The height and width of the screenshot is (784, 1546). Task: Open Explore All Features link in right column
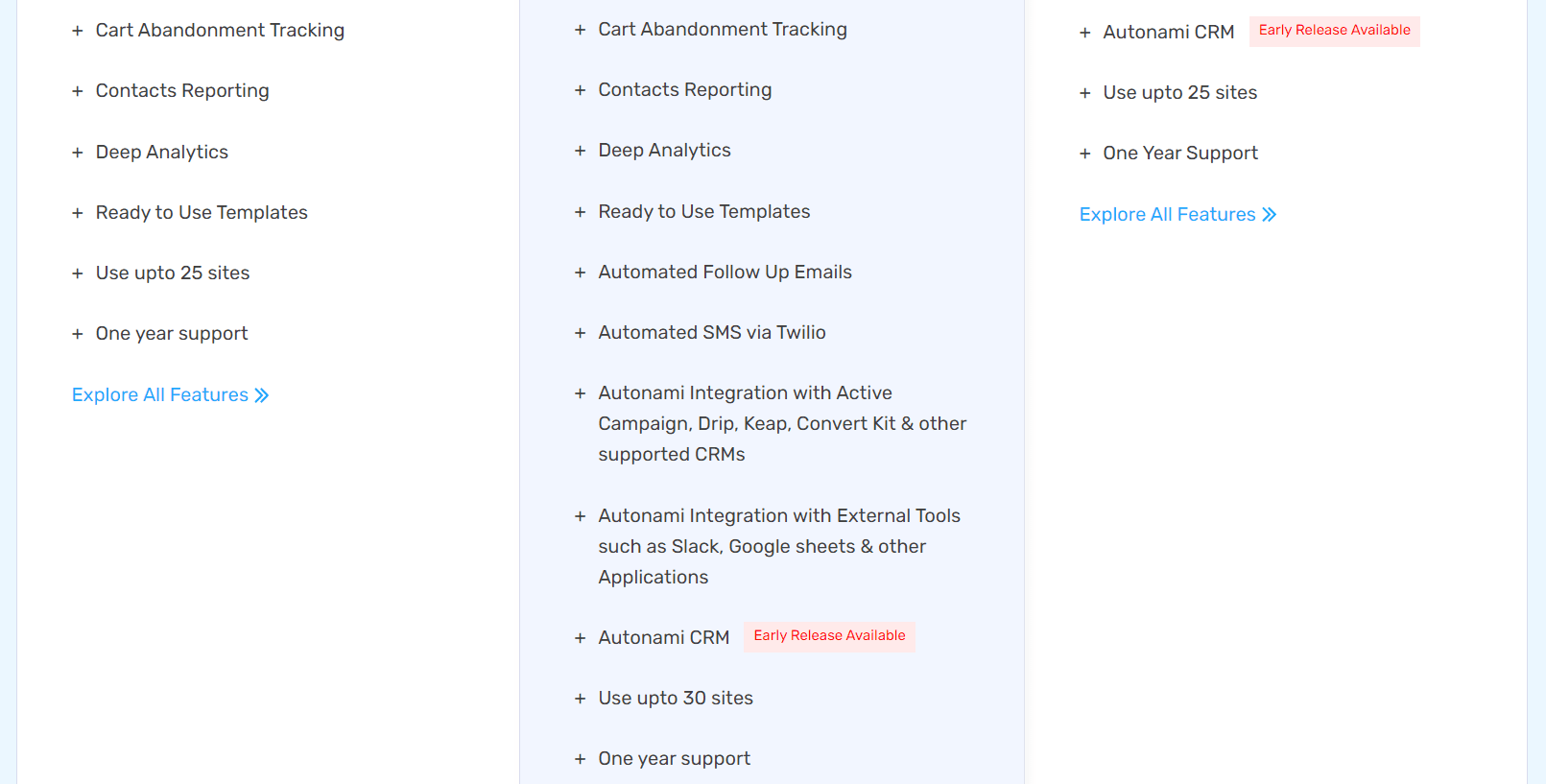(x=1167, y=215)
